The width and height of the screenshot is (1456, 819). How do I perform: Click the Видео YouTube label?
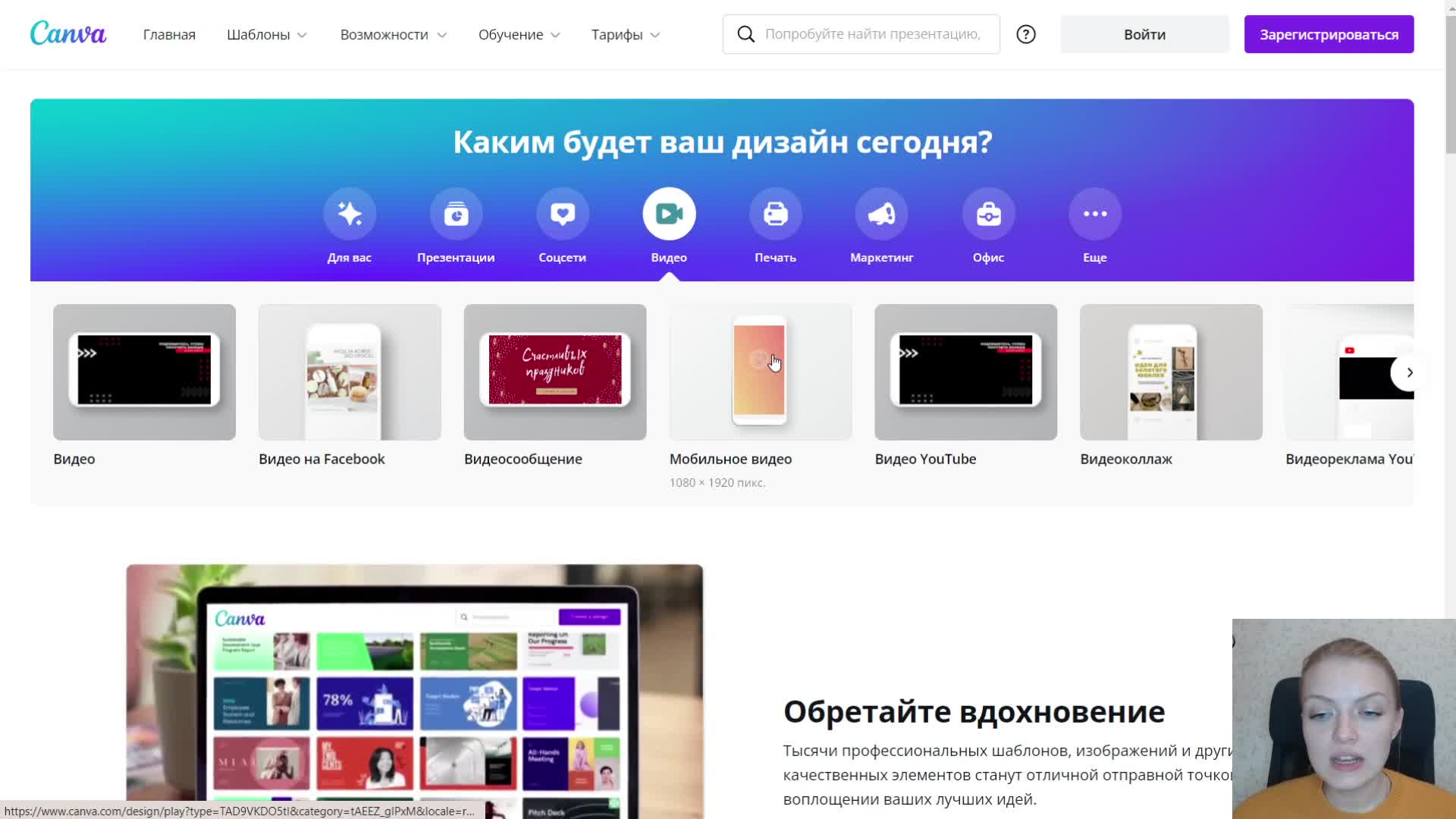(925, 459)
